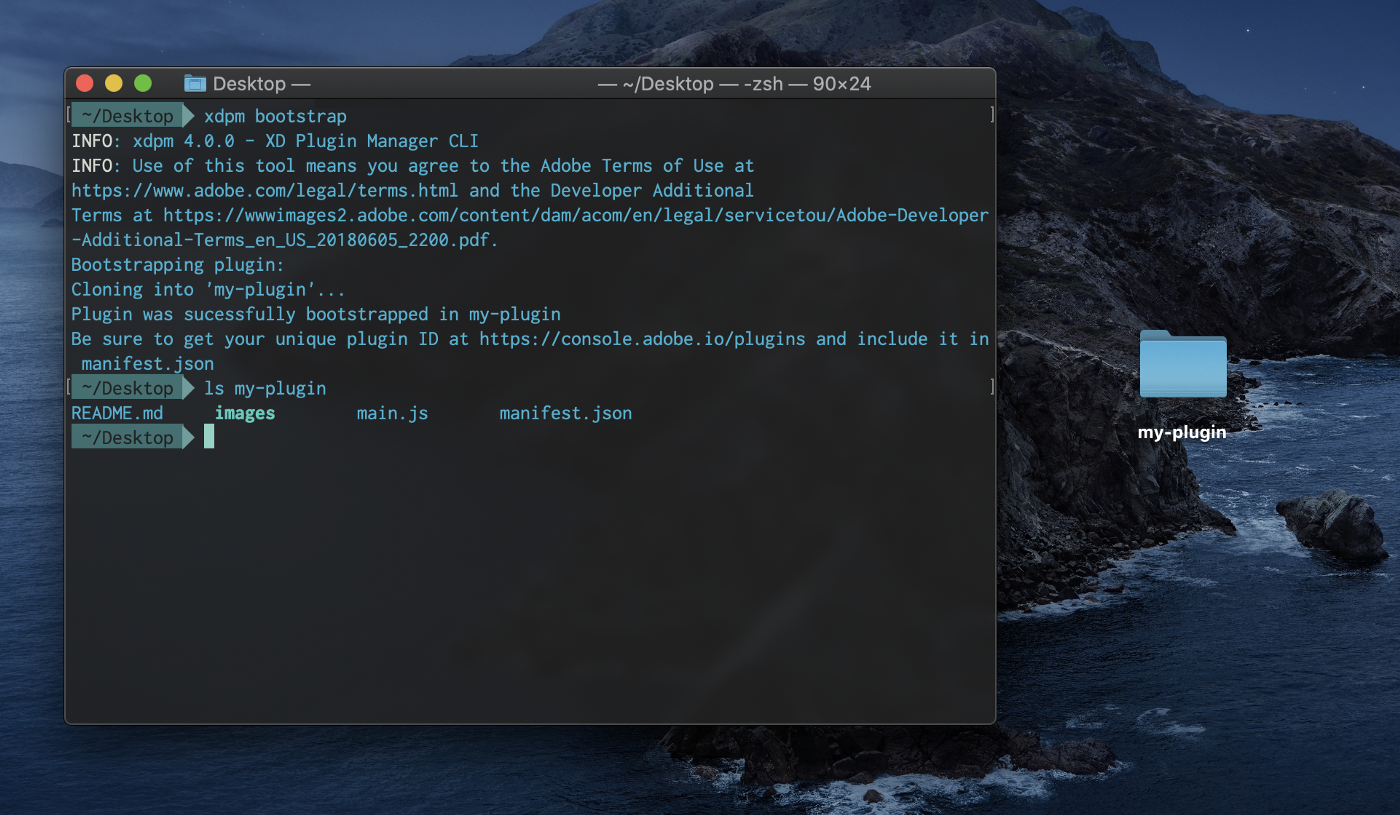The image size is (1400, 815).
Task: Click the yellow minimize button
Action: (x=114, y=83)
